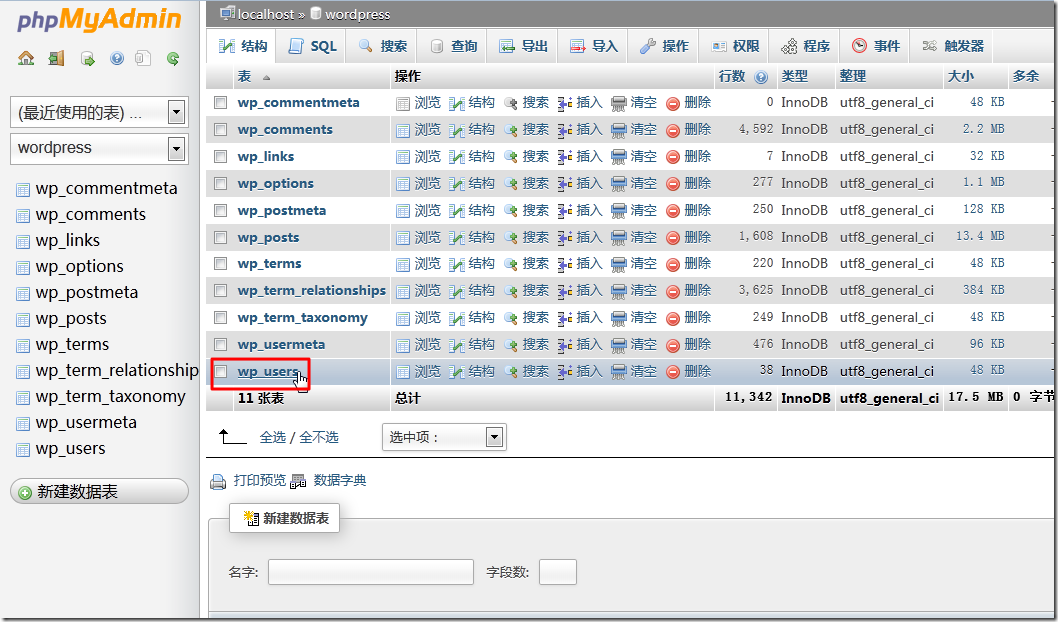1058x622 pixels.
Task: Click Insert icon for wp_postmeta row
Action: coord(565,210)
